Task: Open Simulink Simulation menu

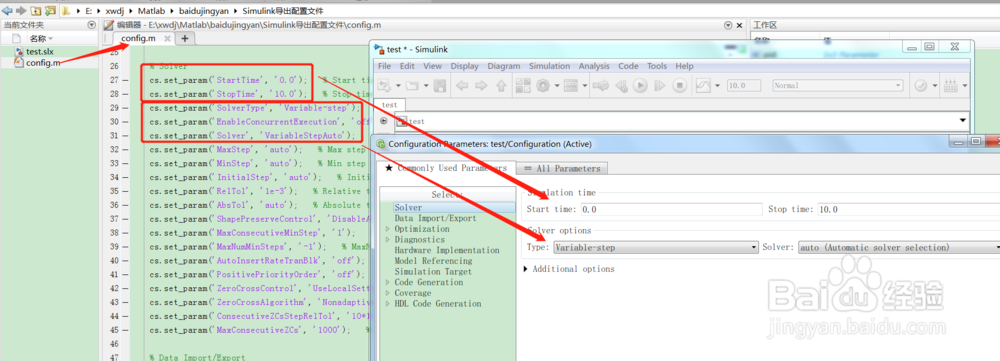Action: tap(550, 66)
